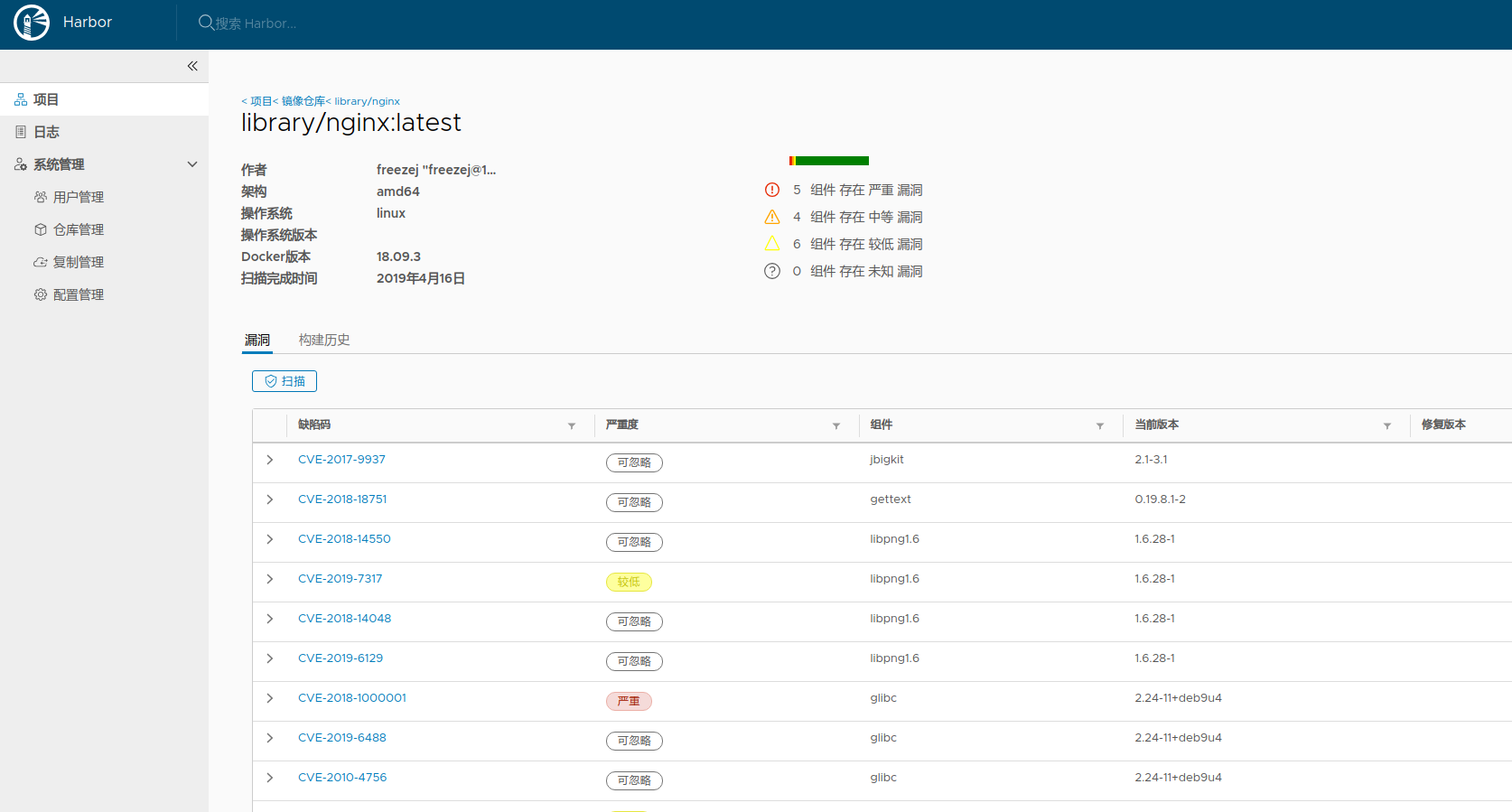1512x812 pixels.
Task: Click the 仓库管理 registries cube icon
Action: pyautogui.click(x=41, y=229)
